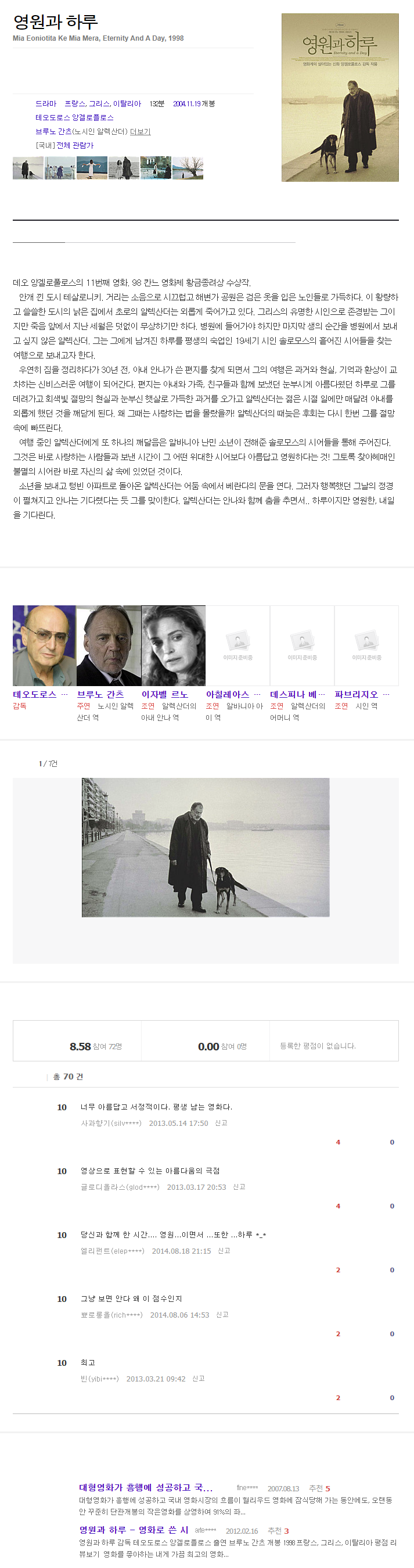Expand cast list with 더보기 link
The width and height of the screenshot is (414, 1568).
coord(140,131)
